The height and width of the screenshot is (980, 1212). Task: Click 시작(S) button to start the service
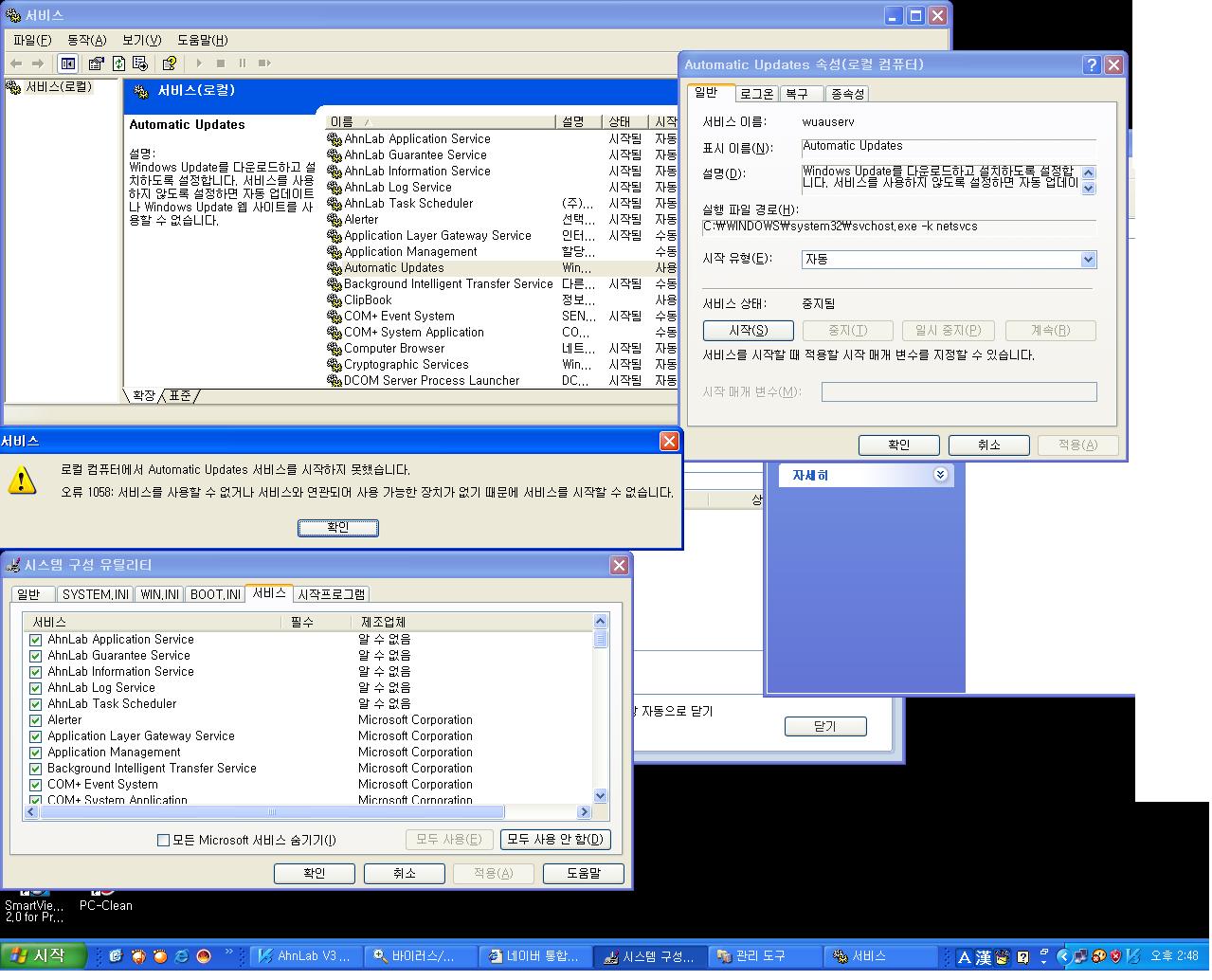tap(748, 330)
